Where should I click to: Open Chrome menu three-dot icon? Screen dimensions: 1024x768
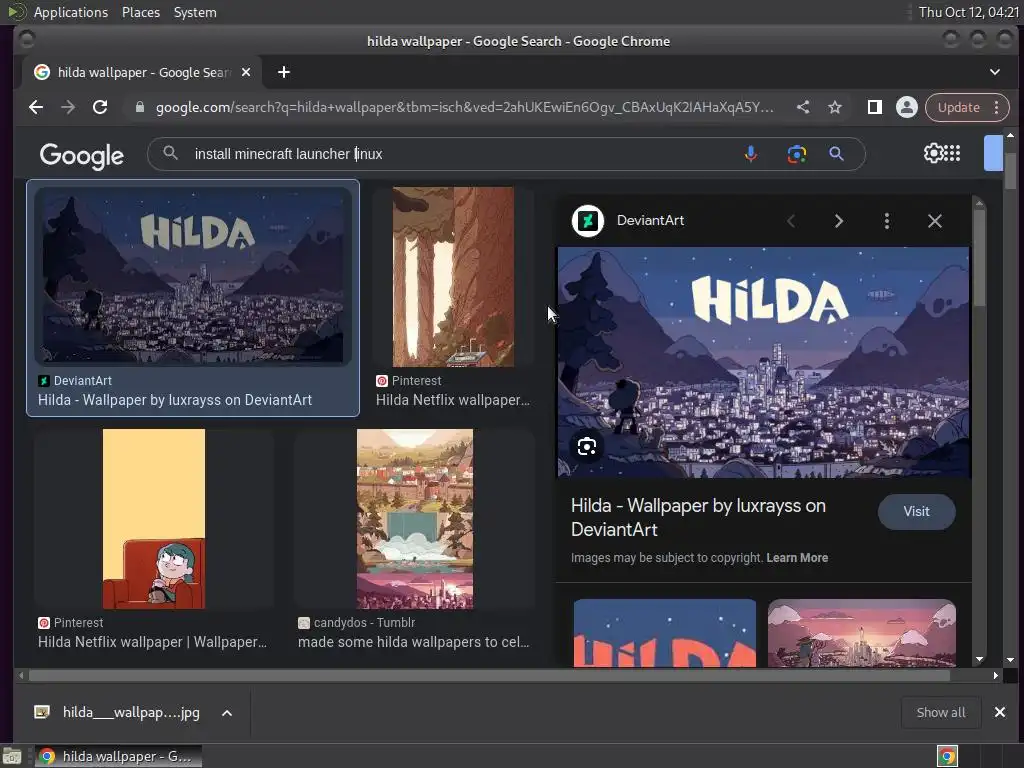click(x=996, y=107)
